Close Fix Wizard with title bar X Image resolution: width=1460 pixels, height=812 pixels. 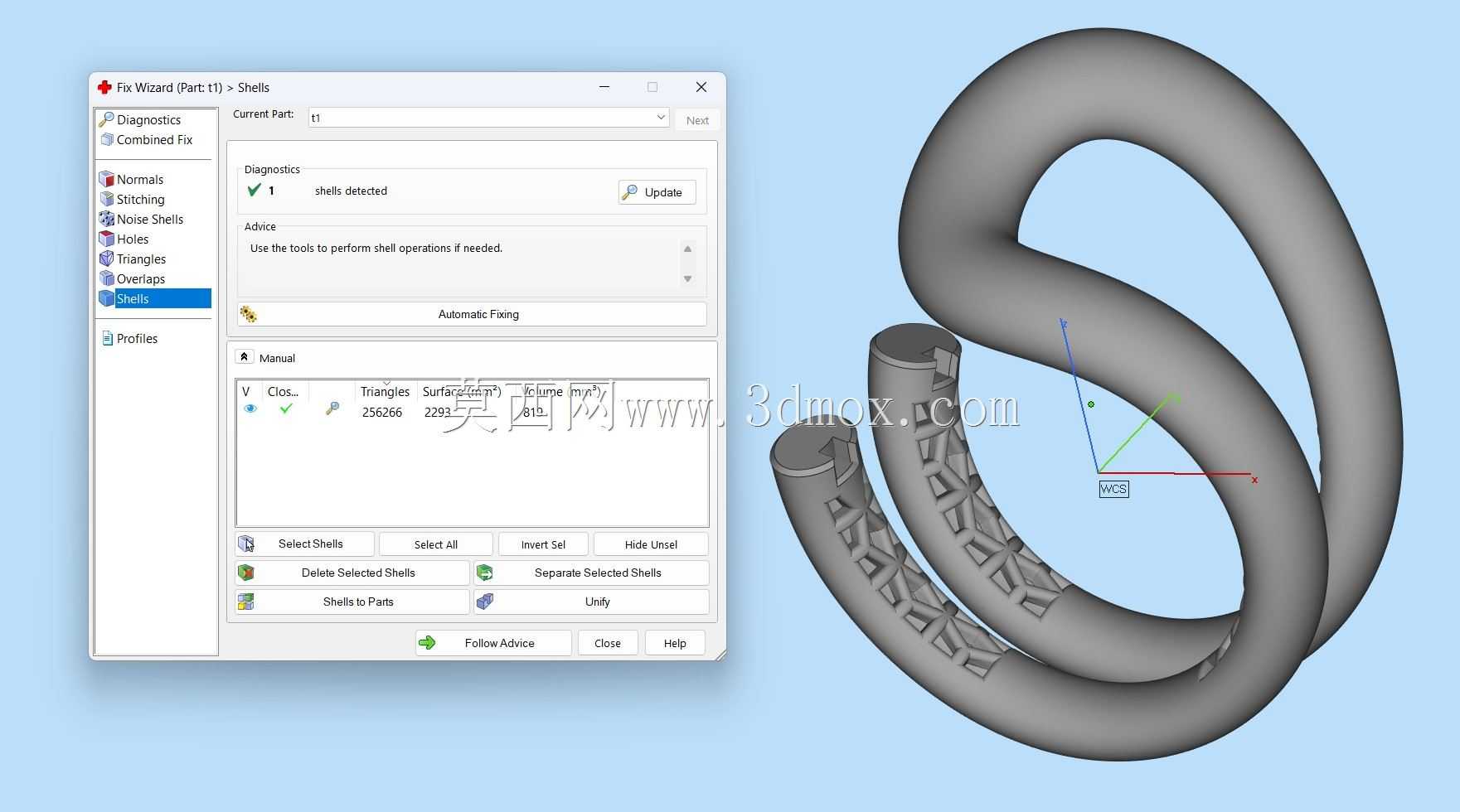point(701,87)
